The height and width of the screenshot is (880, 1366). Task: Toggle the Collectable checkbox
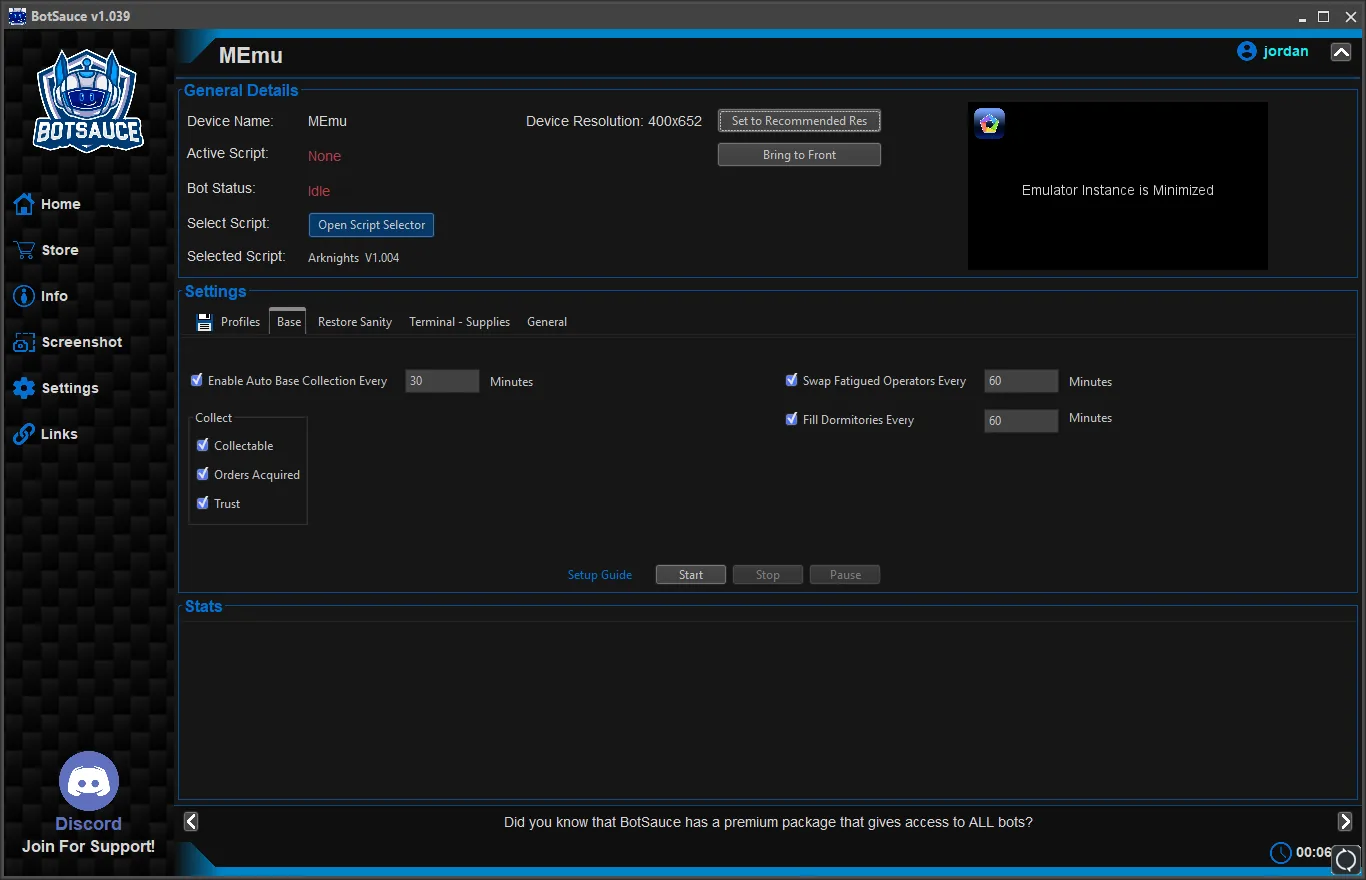click(x=203, y=445)
